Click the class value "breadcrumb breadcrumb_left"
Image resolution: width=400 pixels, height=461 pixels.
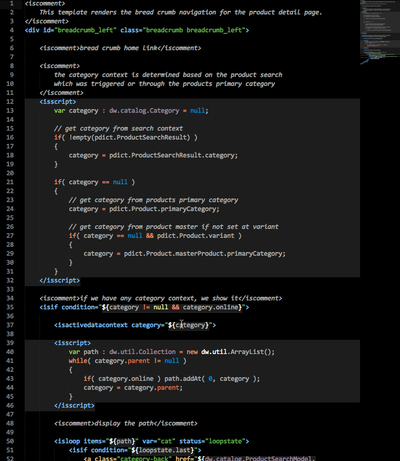tap(194, 30)
